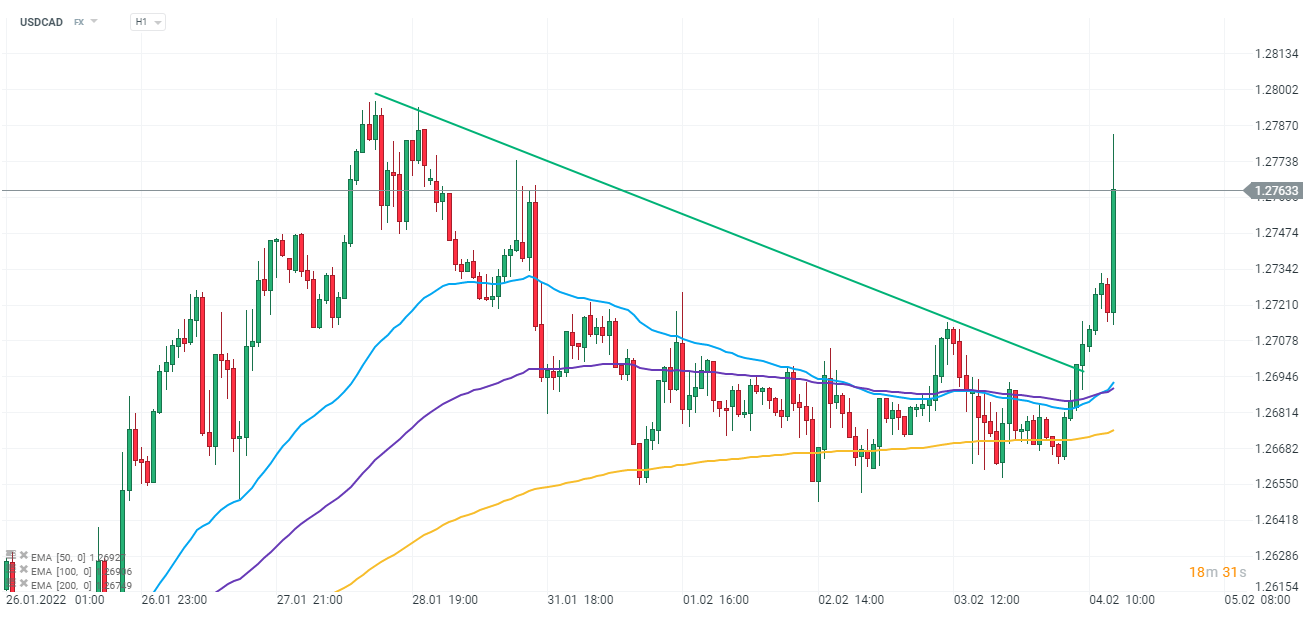Open settings icon for EMA 100
The image size is (1315, 617).
pos(10,570)
